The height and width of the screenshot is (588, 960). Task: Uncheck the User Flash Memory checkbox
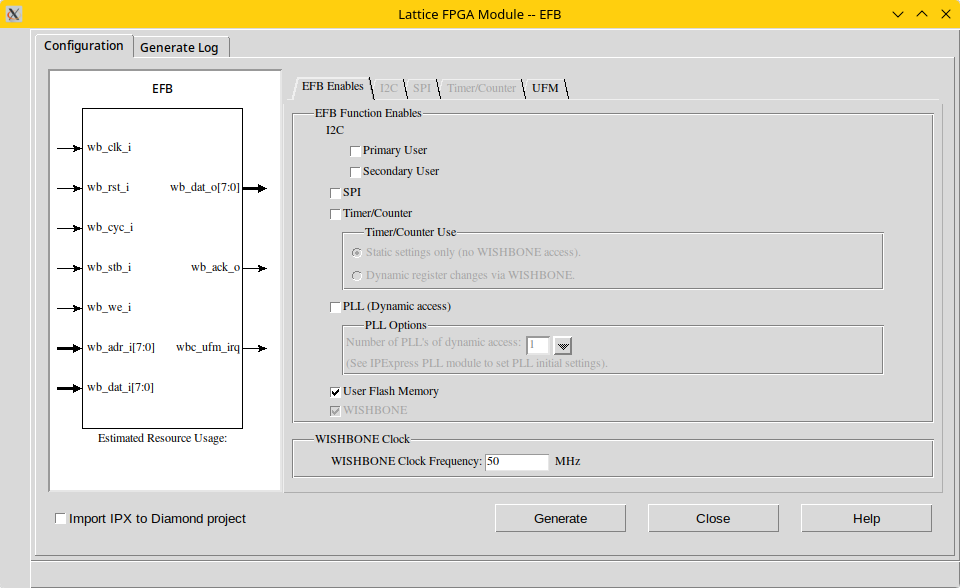[336, 392]
